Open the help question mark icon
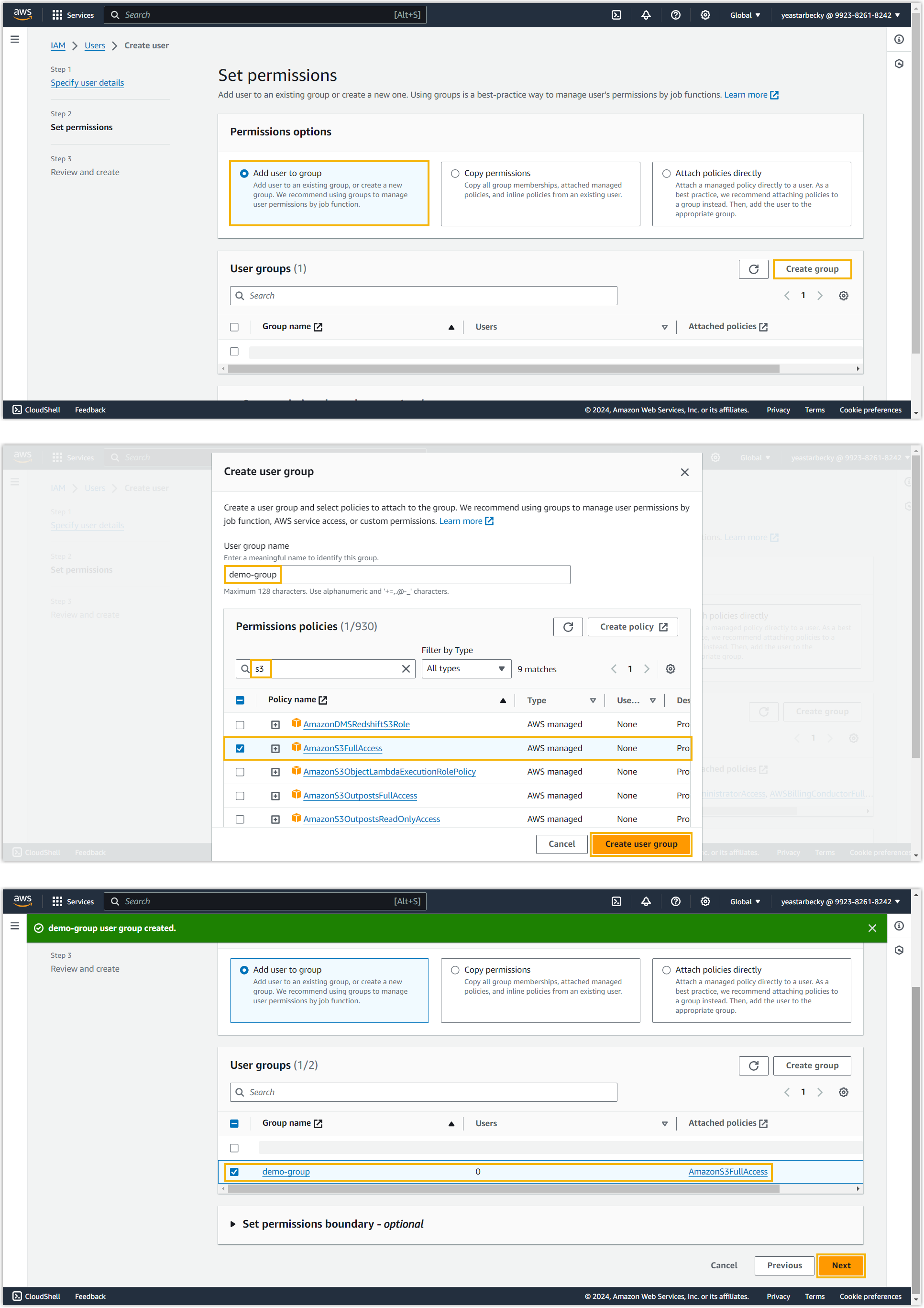Screen dimensions: 924x1308 675,15
